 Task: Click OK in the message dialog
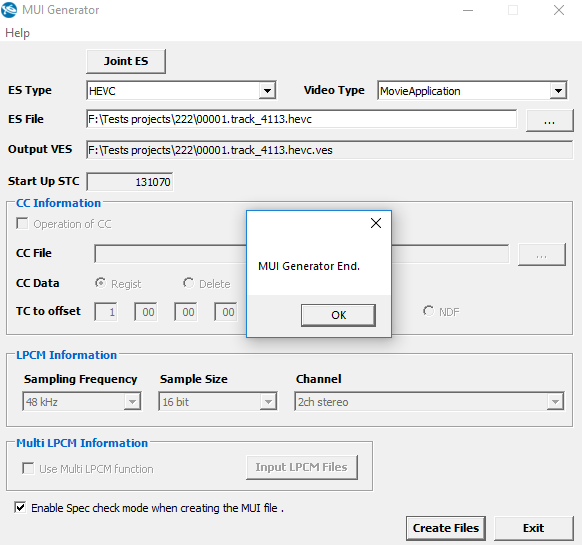(x=338, y=315)
